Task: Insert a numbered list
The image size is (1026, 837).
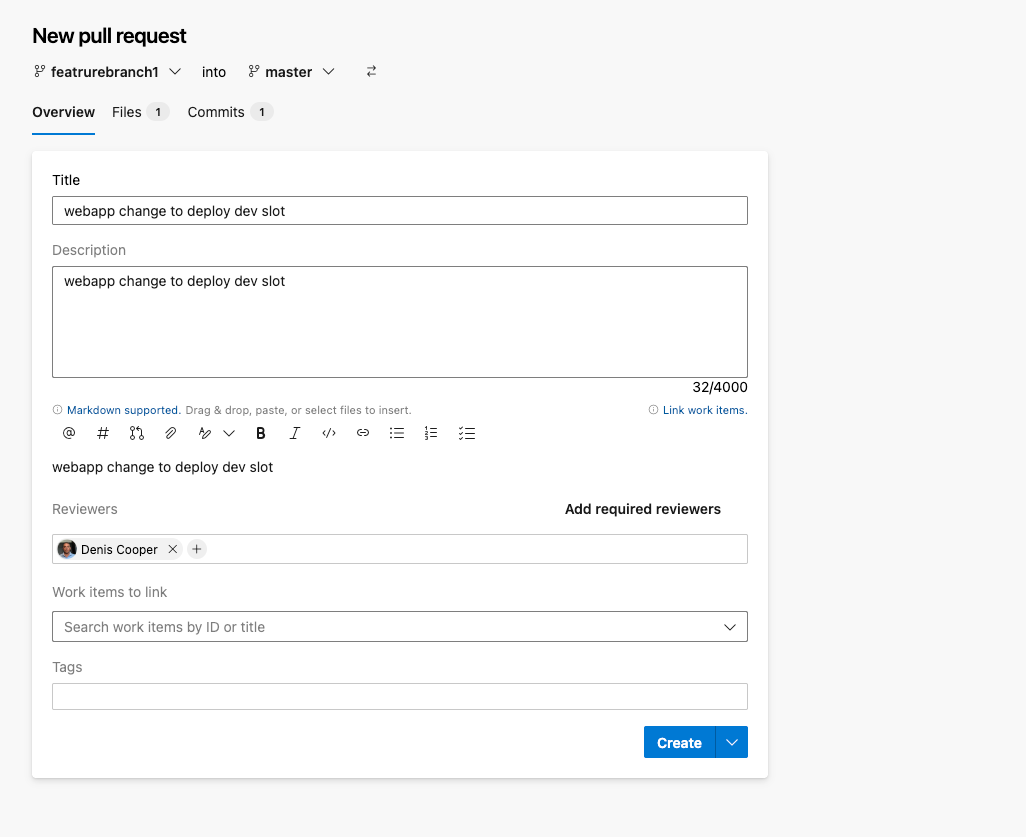Action: tap(431, 433)
